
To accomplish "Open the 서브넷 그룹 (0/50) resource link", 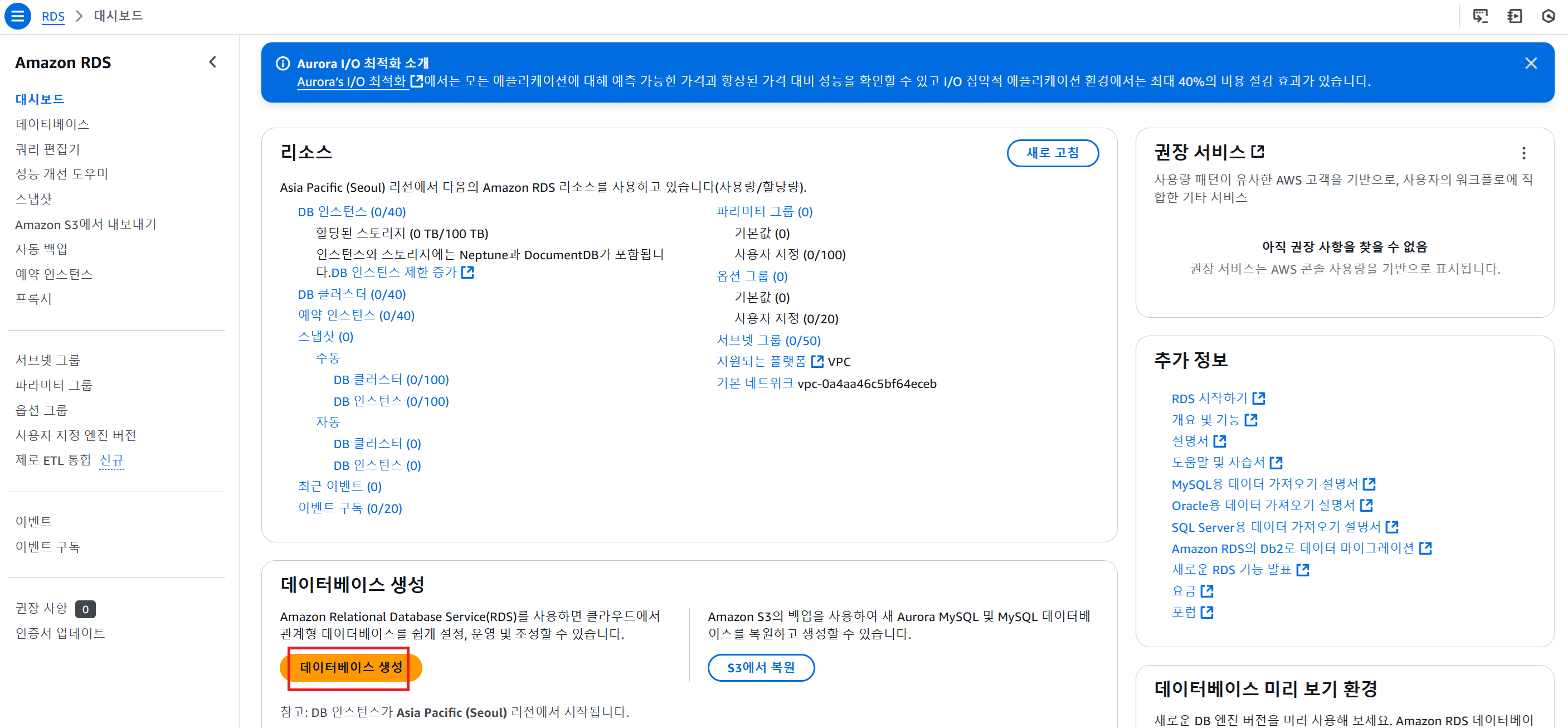I will [x=768, y=340].
